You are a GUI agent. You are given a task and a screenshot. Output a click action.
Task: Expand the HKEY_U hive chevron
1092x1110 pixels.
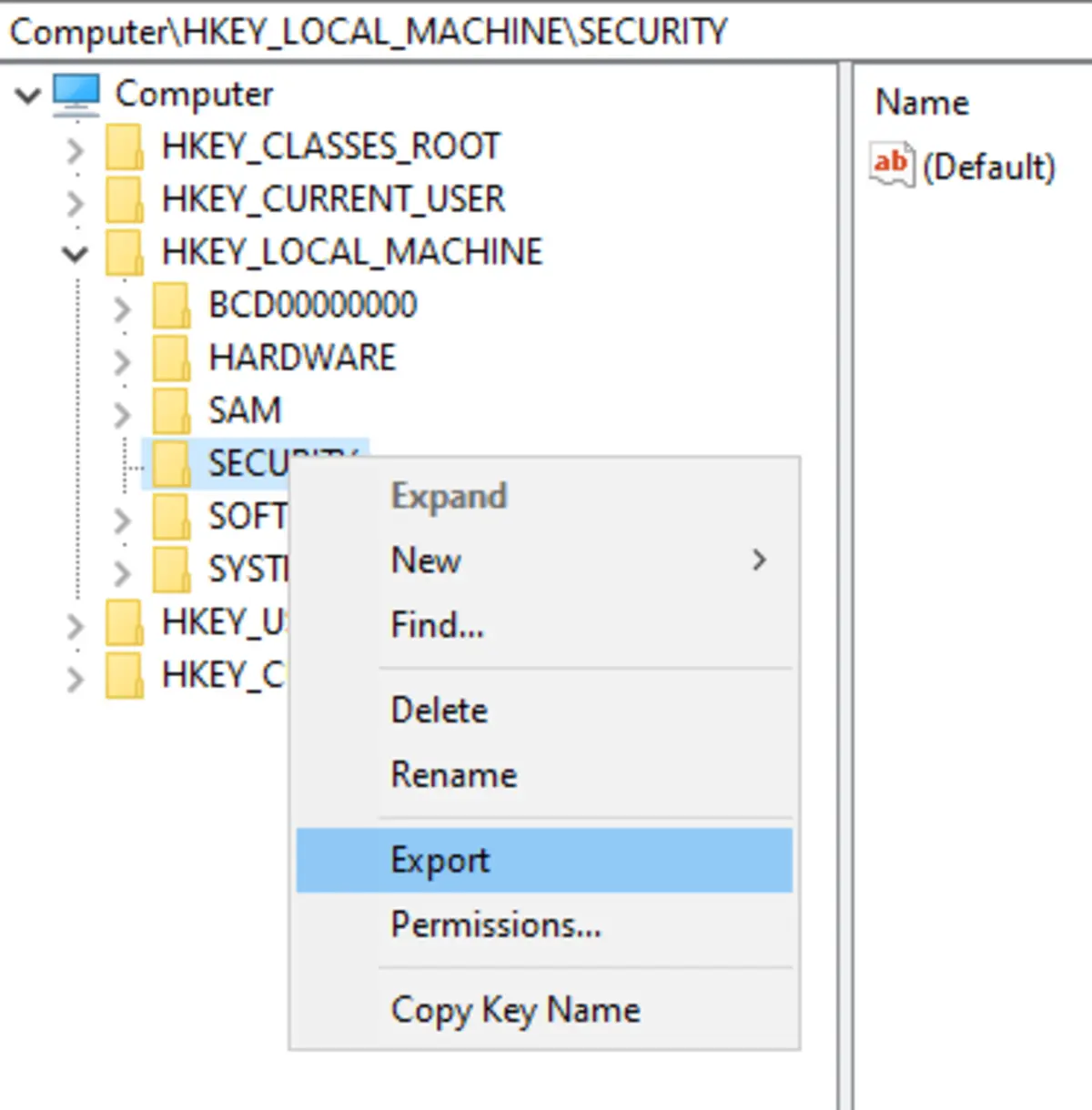coord(76,626)
